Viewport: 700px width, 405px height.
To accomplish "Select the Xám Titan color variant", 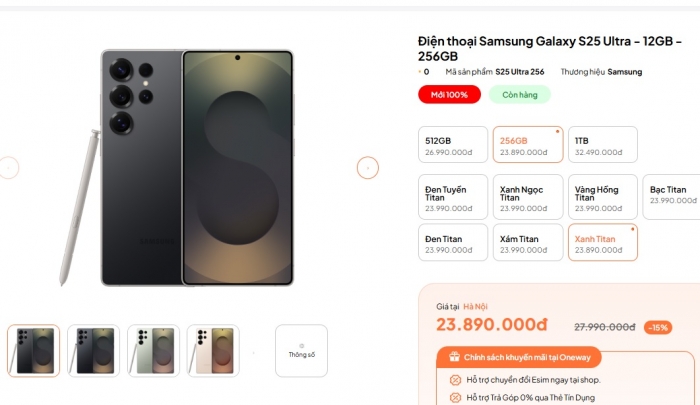I will 527,243.
